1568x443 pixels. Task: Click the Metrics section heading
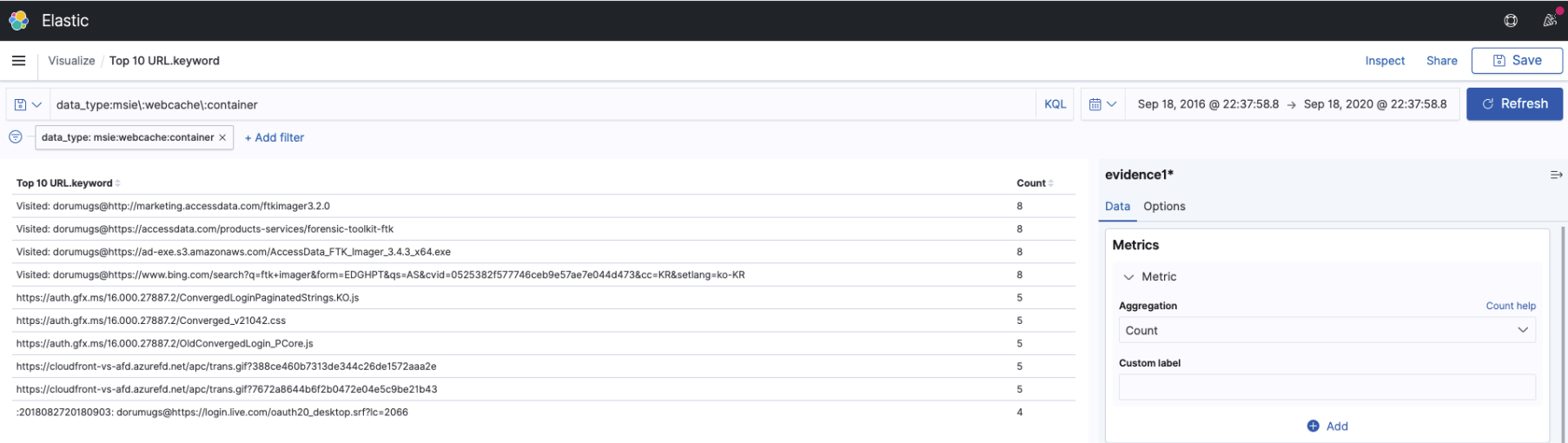coord(1135,245)
